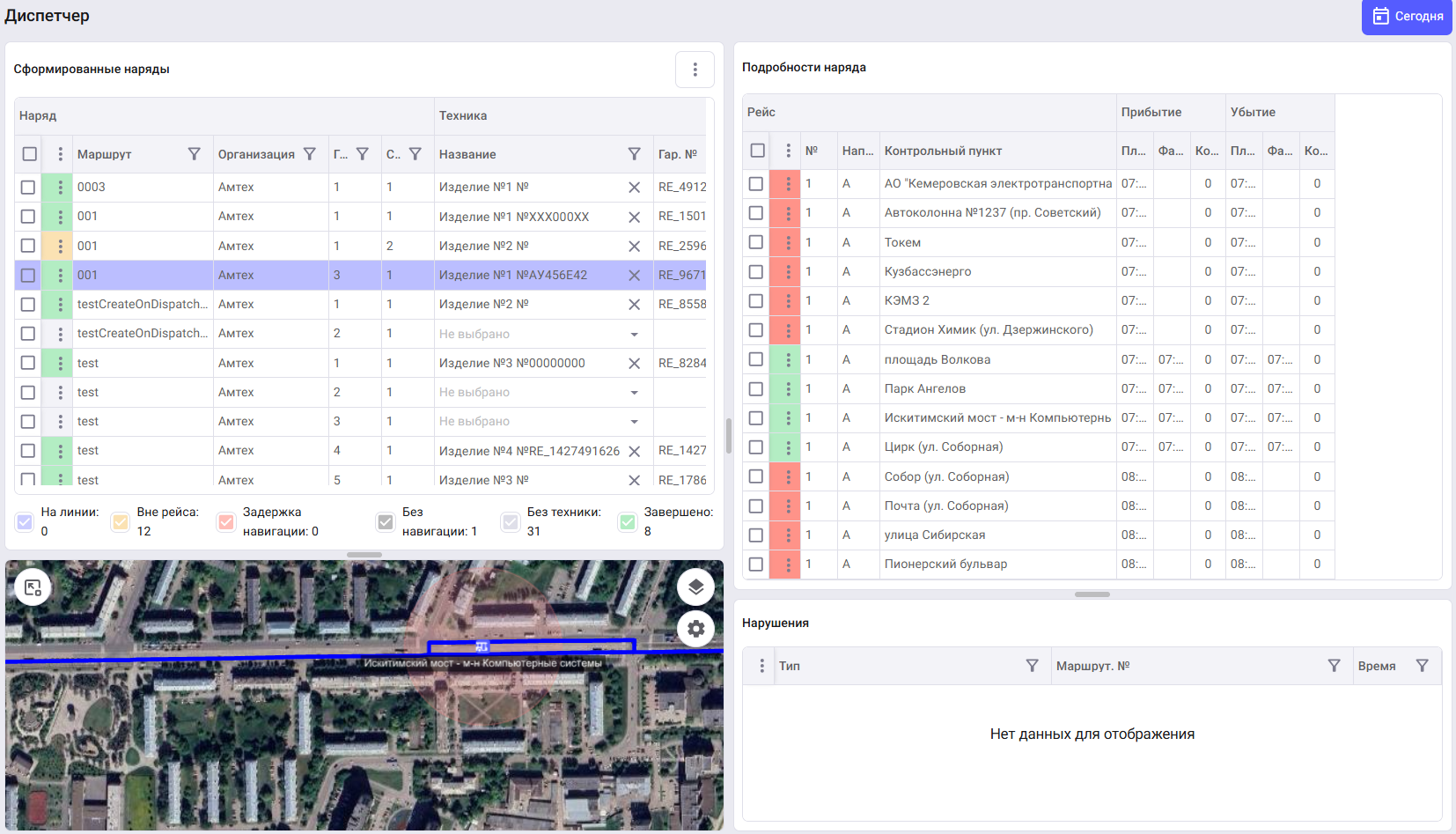The width and height of the screenshot is (1456, 834).
Task: Open the three-dot menu of Сформированные наряды panel
Action: tap(695, 70)
